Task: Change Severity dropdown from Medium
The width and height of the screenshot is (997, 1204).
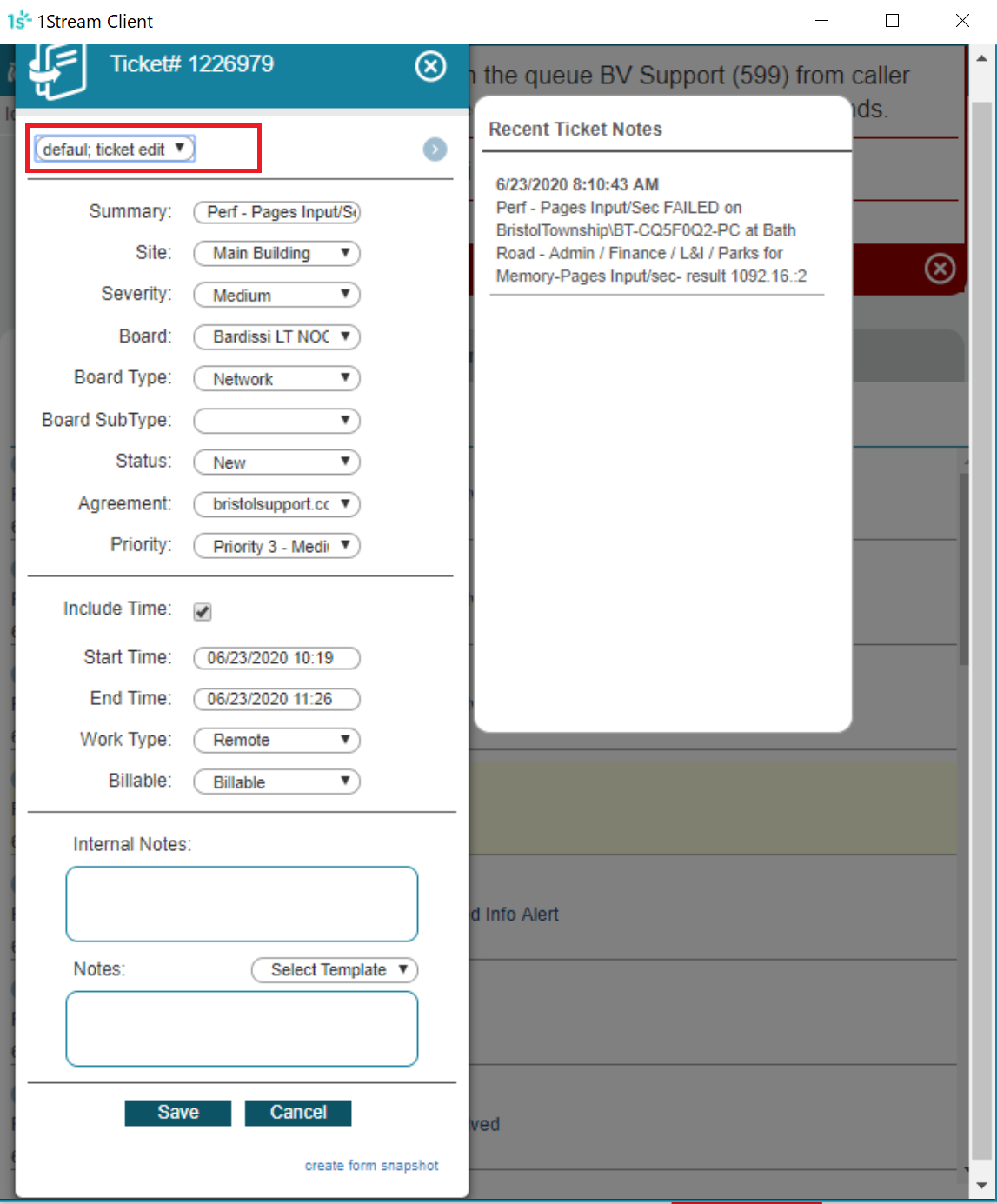Action: click(276, 295)
